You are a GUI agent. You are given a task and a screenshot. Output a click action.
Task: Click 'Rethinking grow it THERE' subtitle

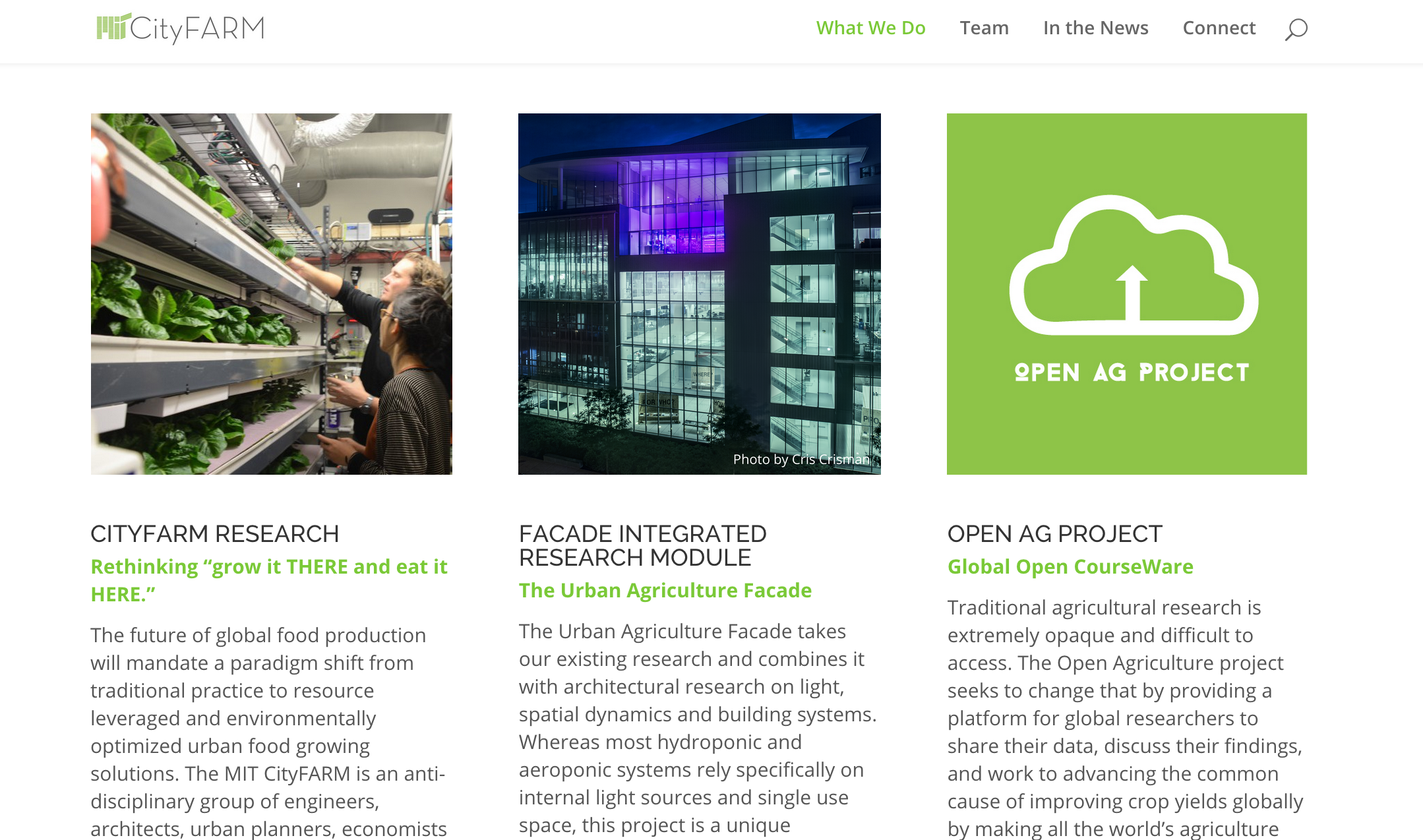(x=269, y=580)
